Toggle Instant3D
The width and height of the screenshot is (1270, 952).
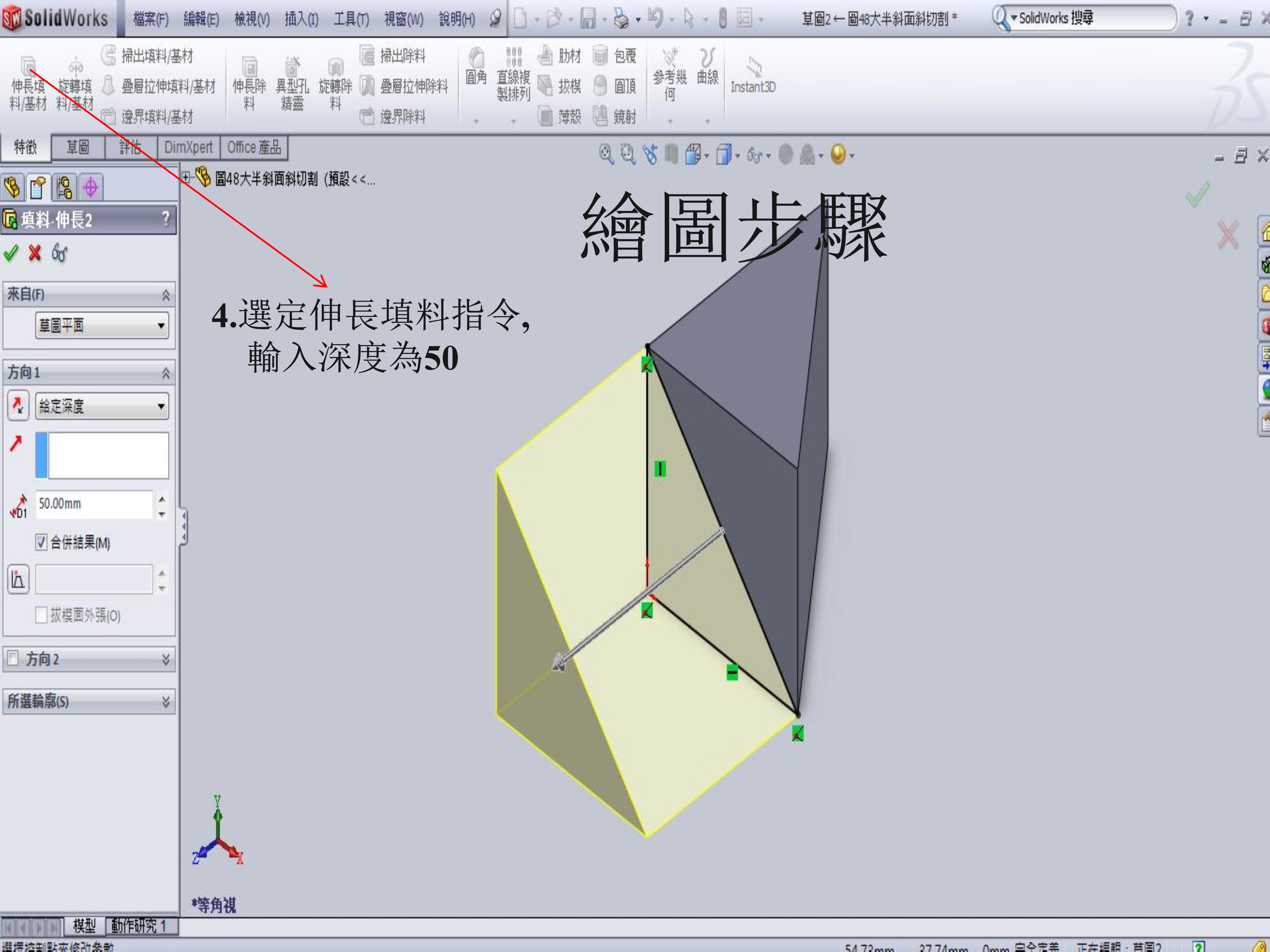tap(753, 75)
